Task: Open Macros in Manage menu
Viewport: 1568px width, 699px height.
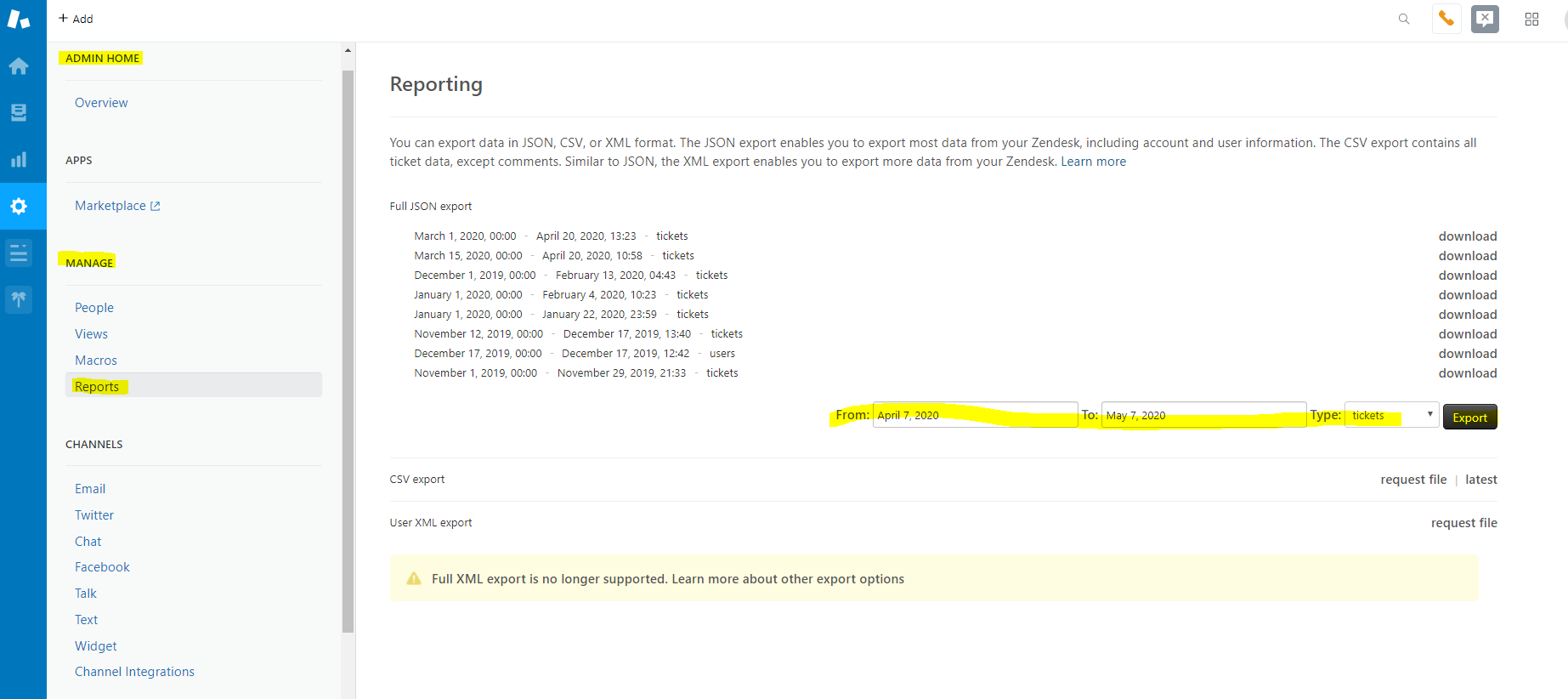Action: 96,361
